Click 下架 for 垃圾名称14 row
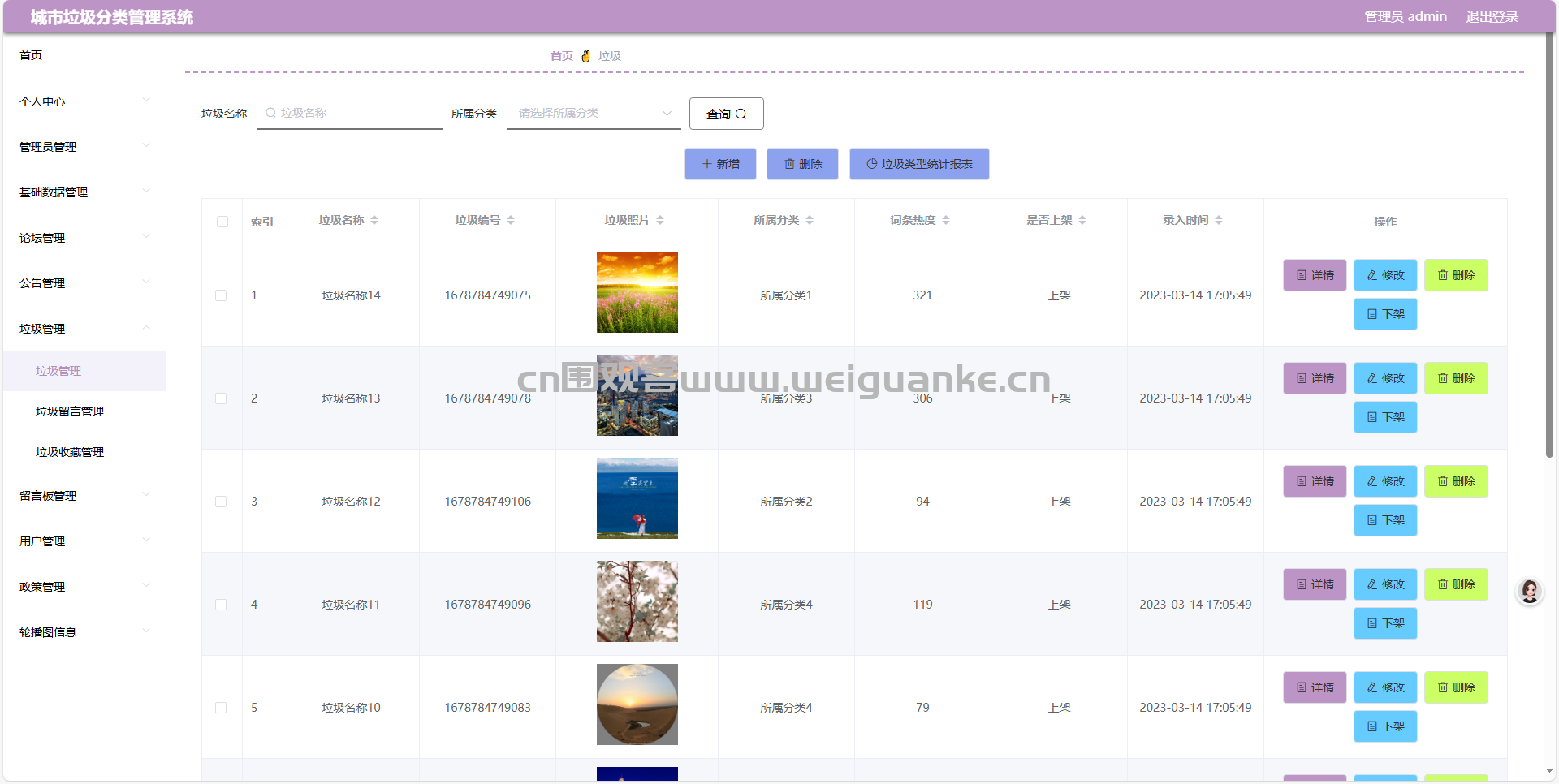The image size is (1559, 784). [x=1385, y=314]
